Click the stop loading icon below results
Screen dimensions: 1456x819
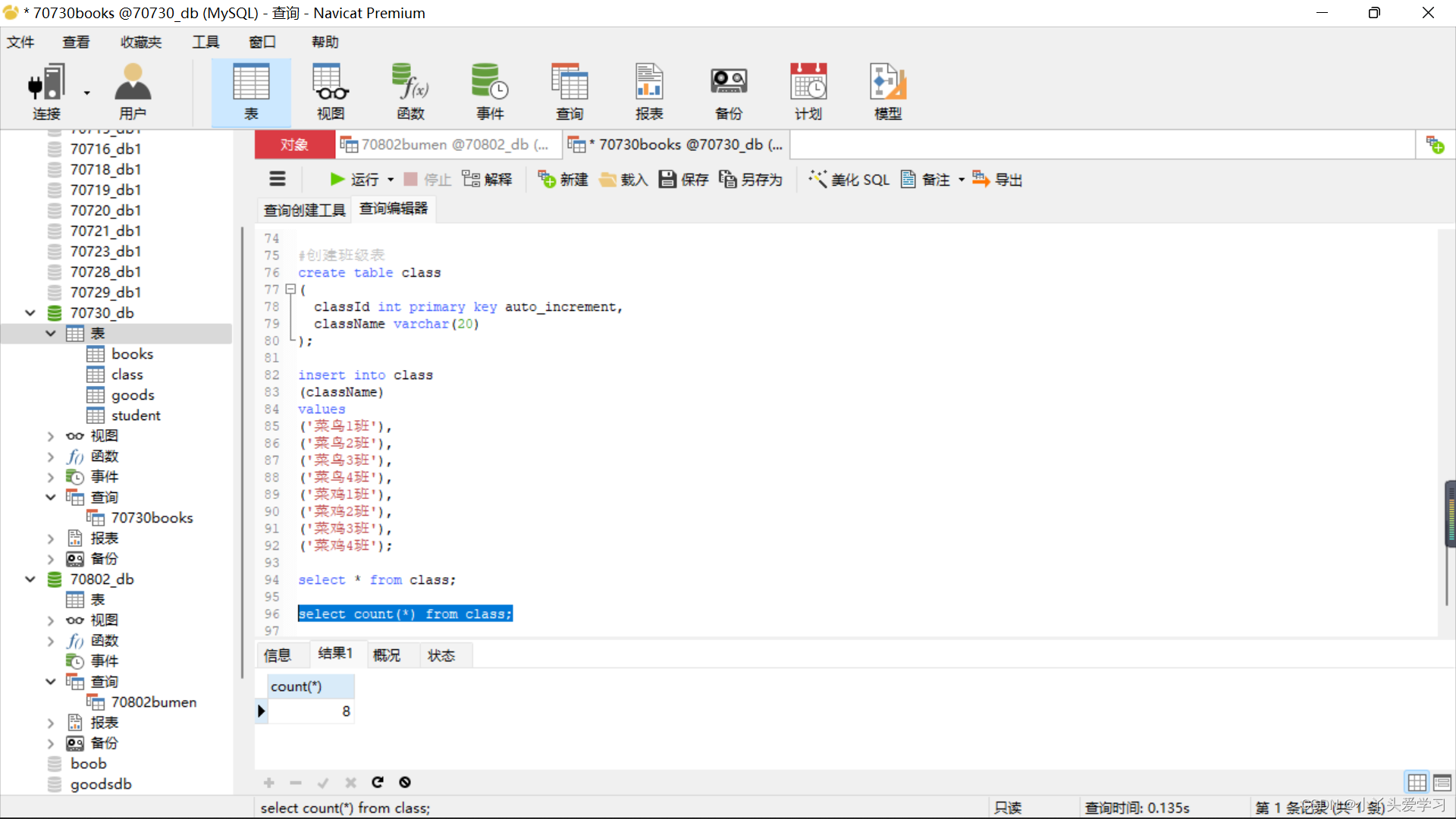405,782
